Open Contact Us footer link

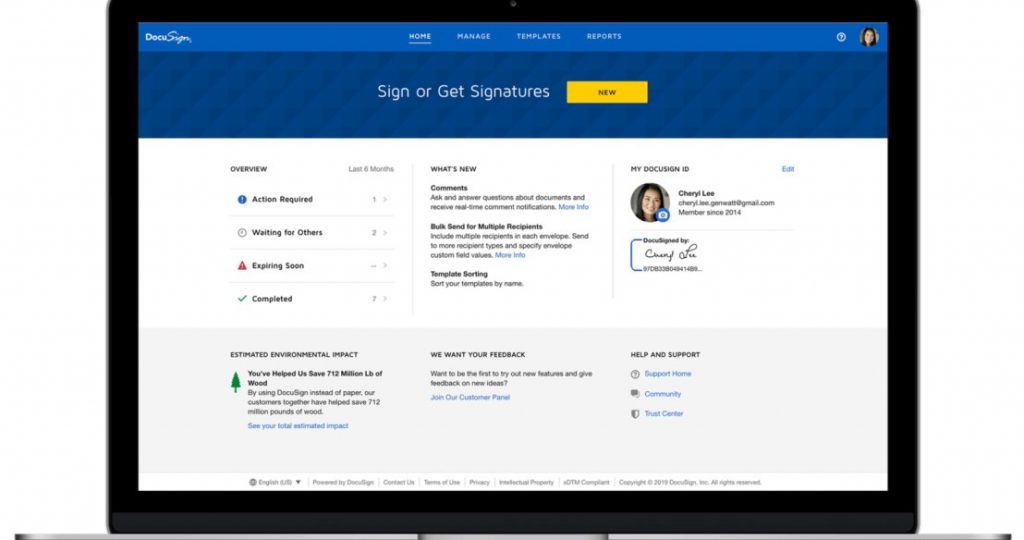(x=398, y=483)
